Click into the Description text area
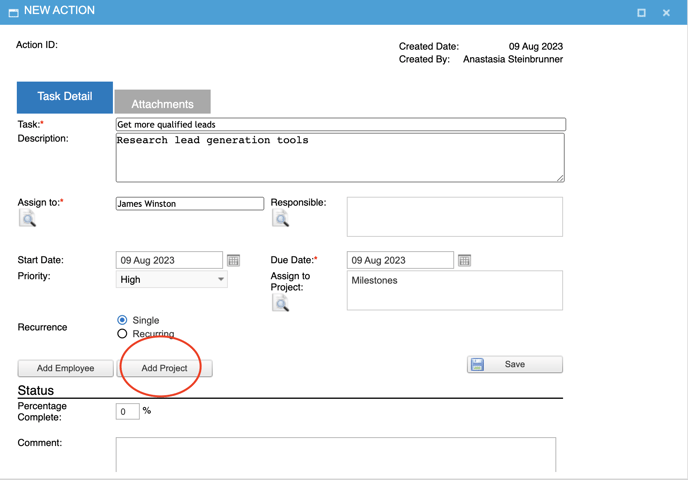 [340, 158]
